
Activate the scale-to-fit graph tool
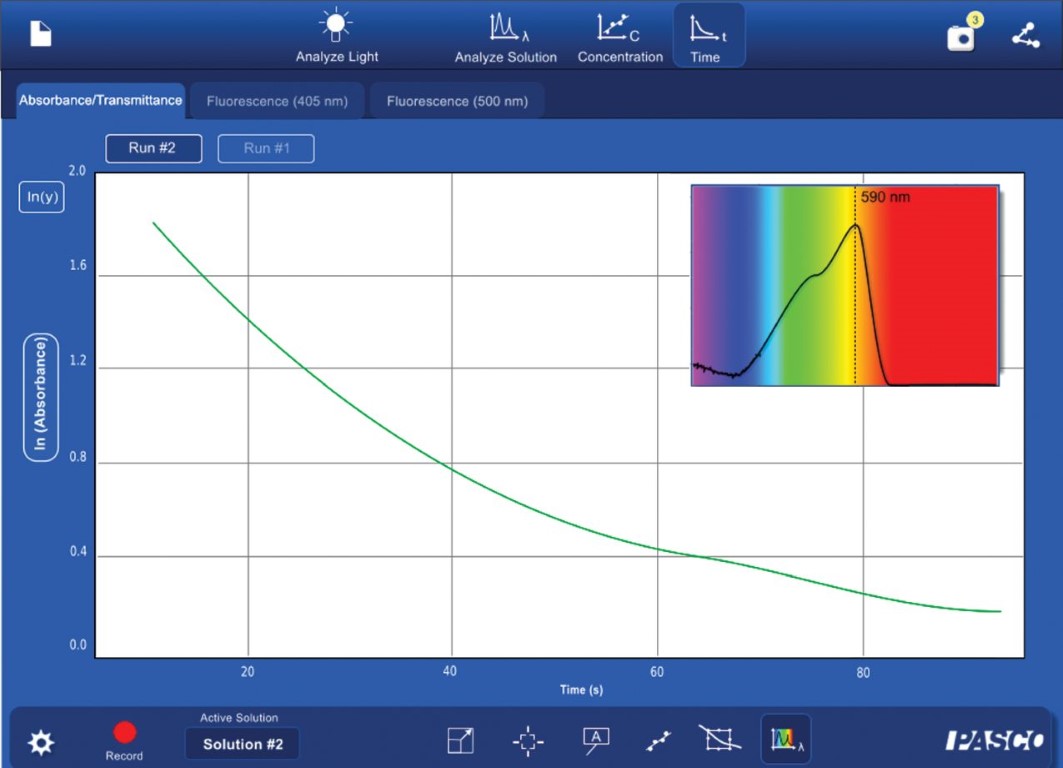click(x=460, y=741)
